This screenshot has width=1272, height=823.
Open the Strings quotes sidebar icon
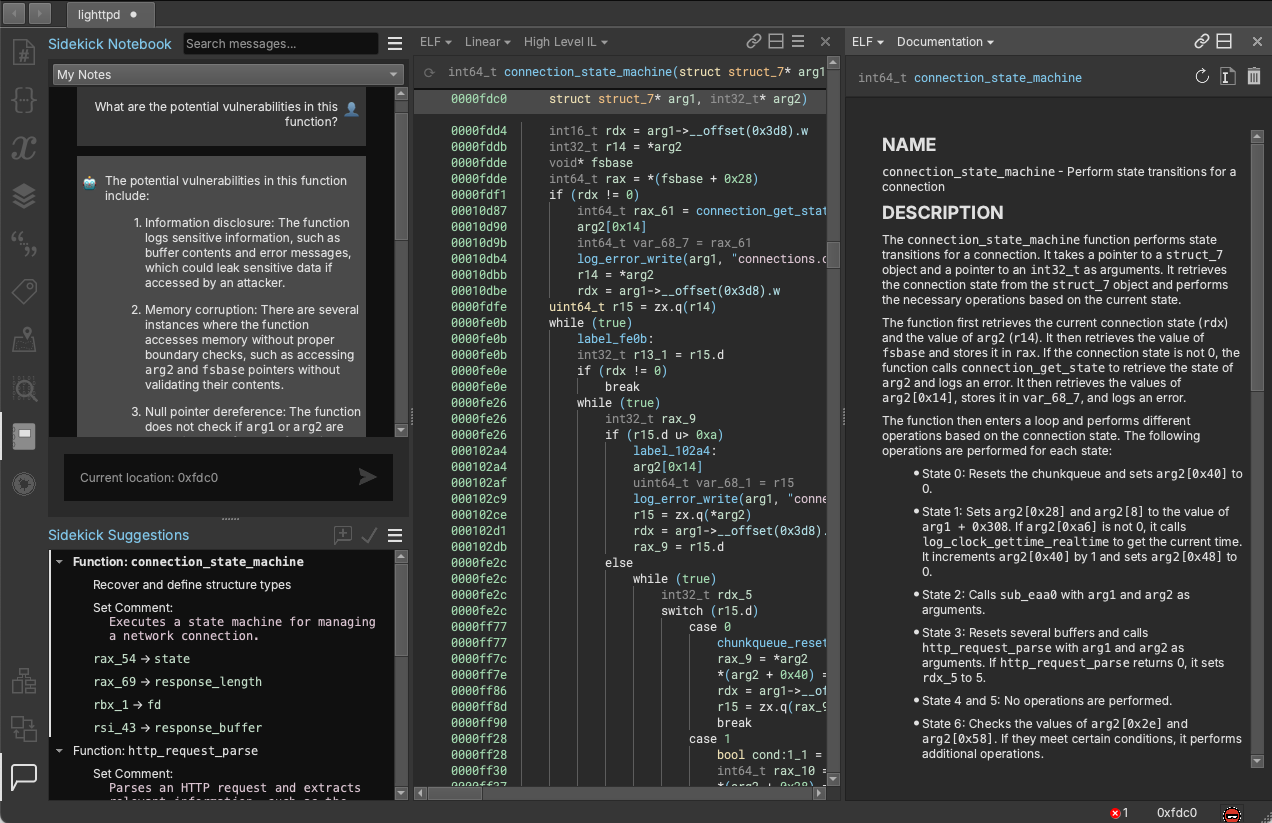24,244
